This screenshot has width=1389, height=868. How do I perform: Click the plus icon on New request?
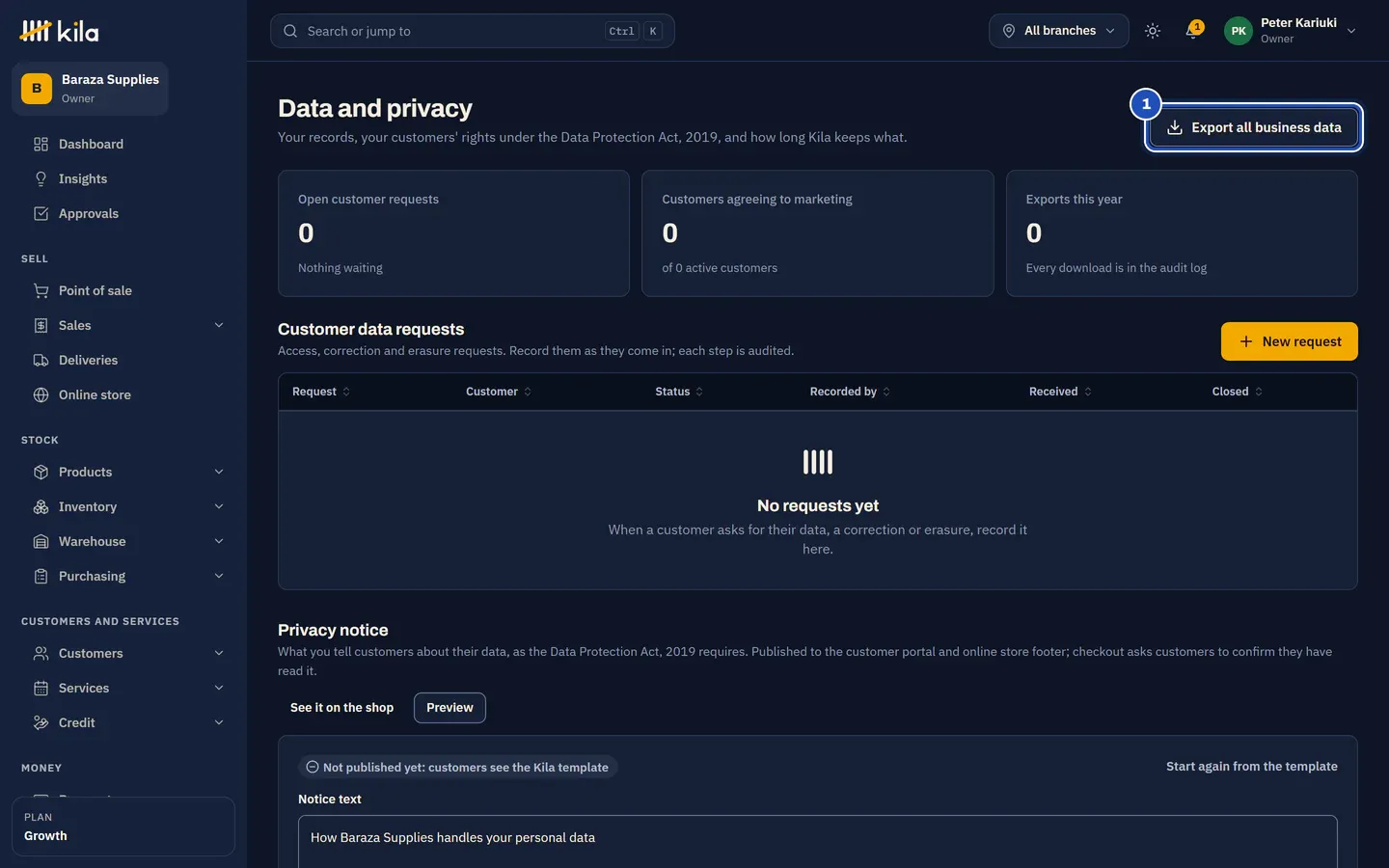pyautogui.click(x=1246, y=341)
